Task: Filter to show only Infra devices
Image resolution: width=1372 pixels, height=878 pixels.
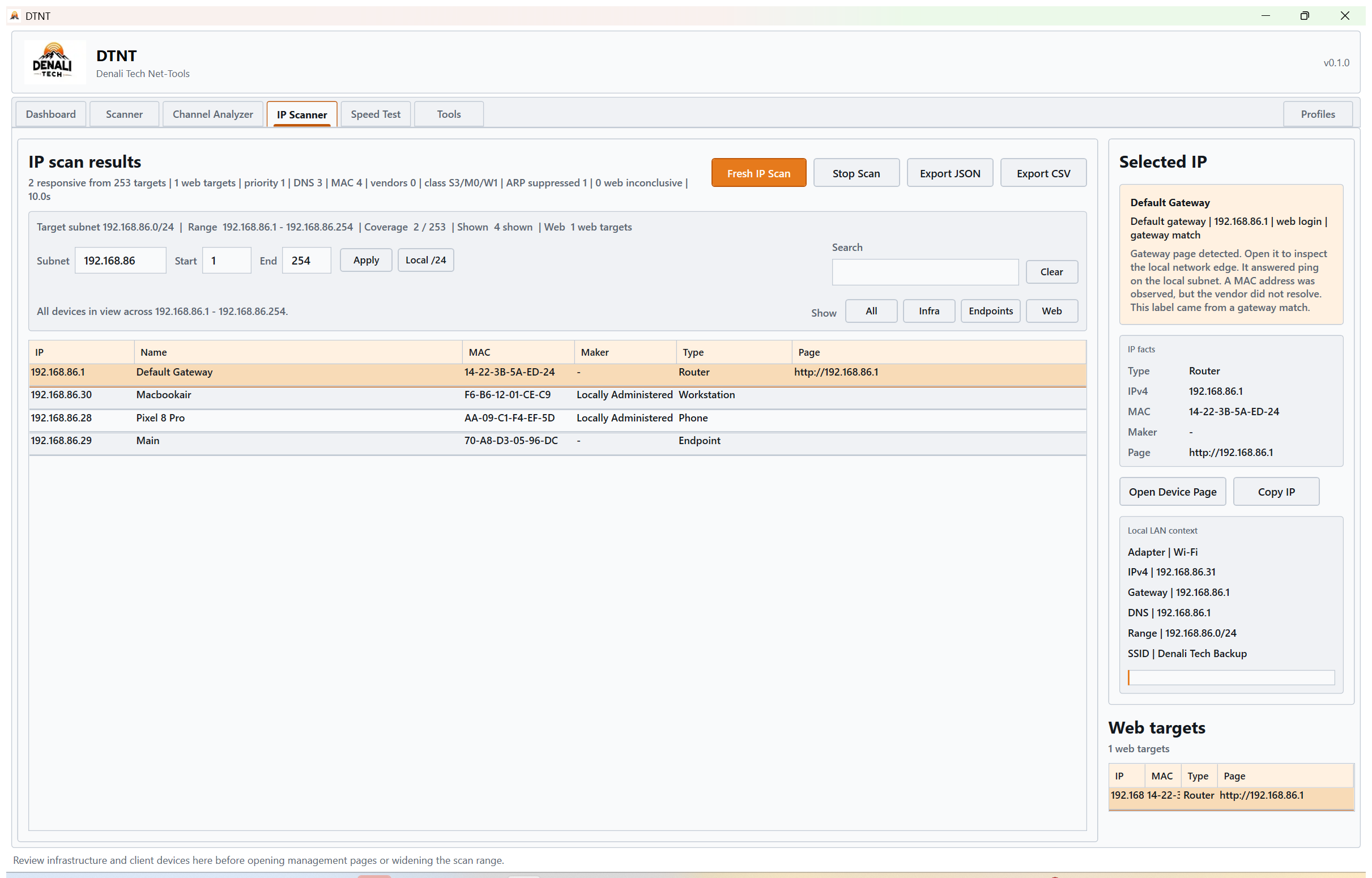Action: tap(928, 311)
